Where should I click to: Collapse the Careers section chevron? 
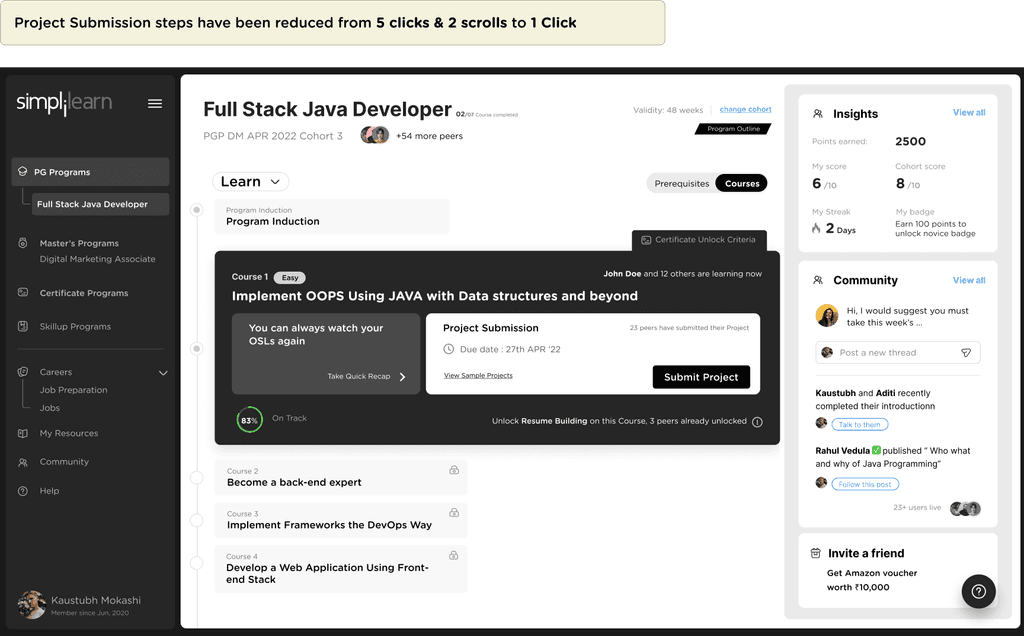pos(163,373)
